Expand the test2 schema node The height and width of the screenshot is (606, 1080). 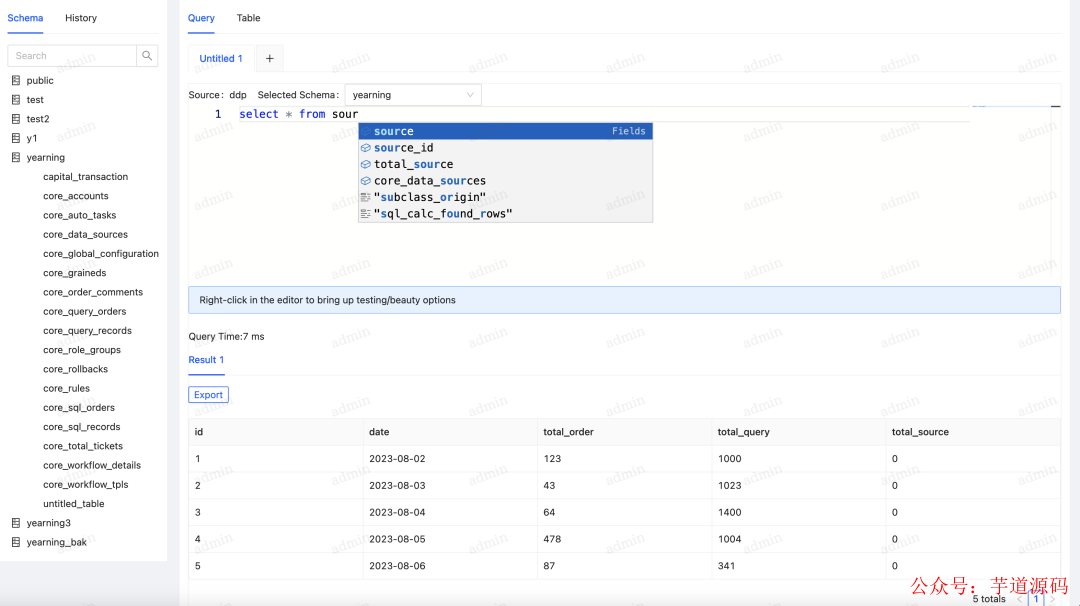pyautogui.click(x=38, y=119)
